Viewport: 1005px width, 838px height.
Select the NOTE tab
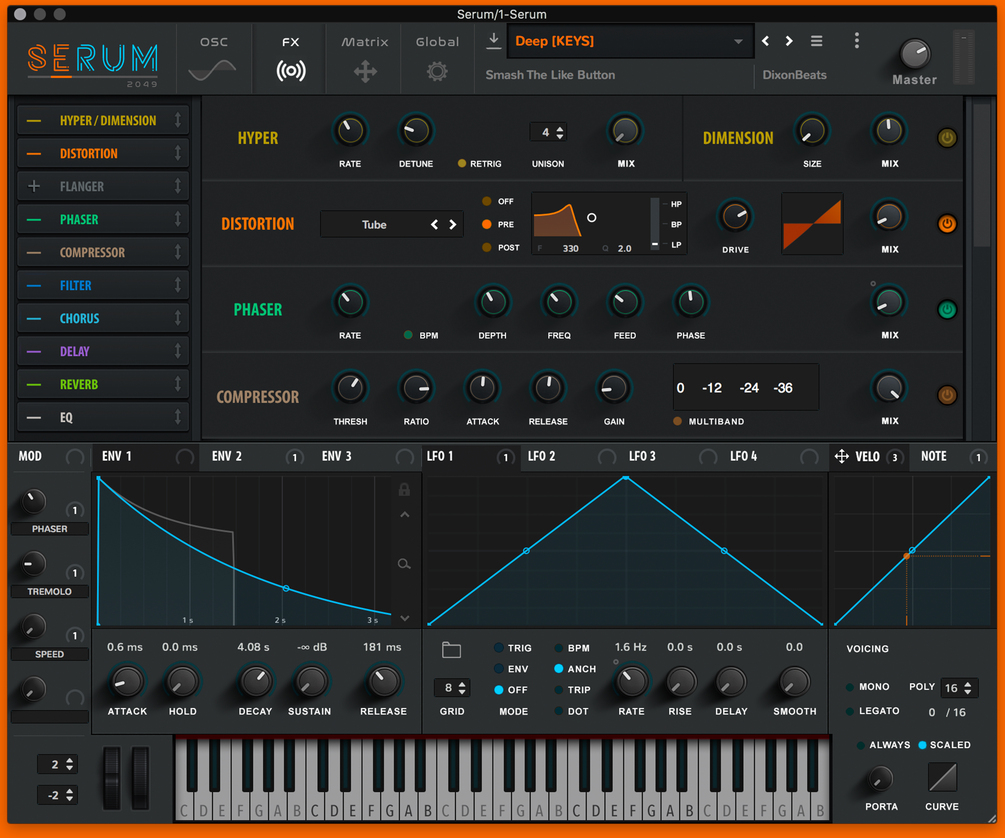click(x=933, y=456)
